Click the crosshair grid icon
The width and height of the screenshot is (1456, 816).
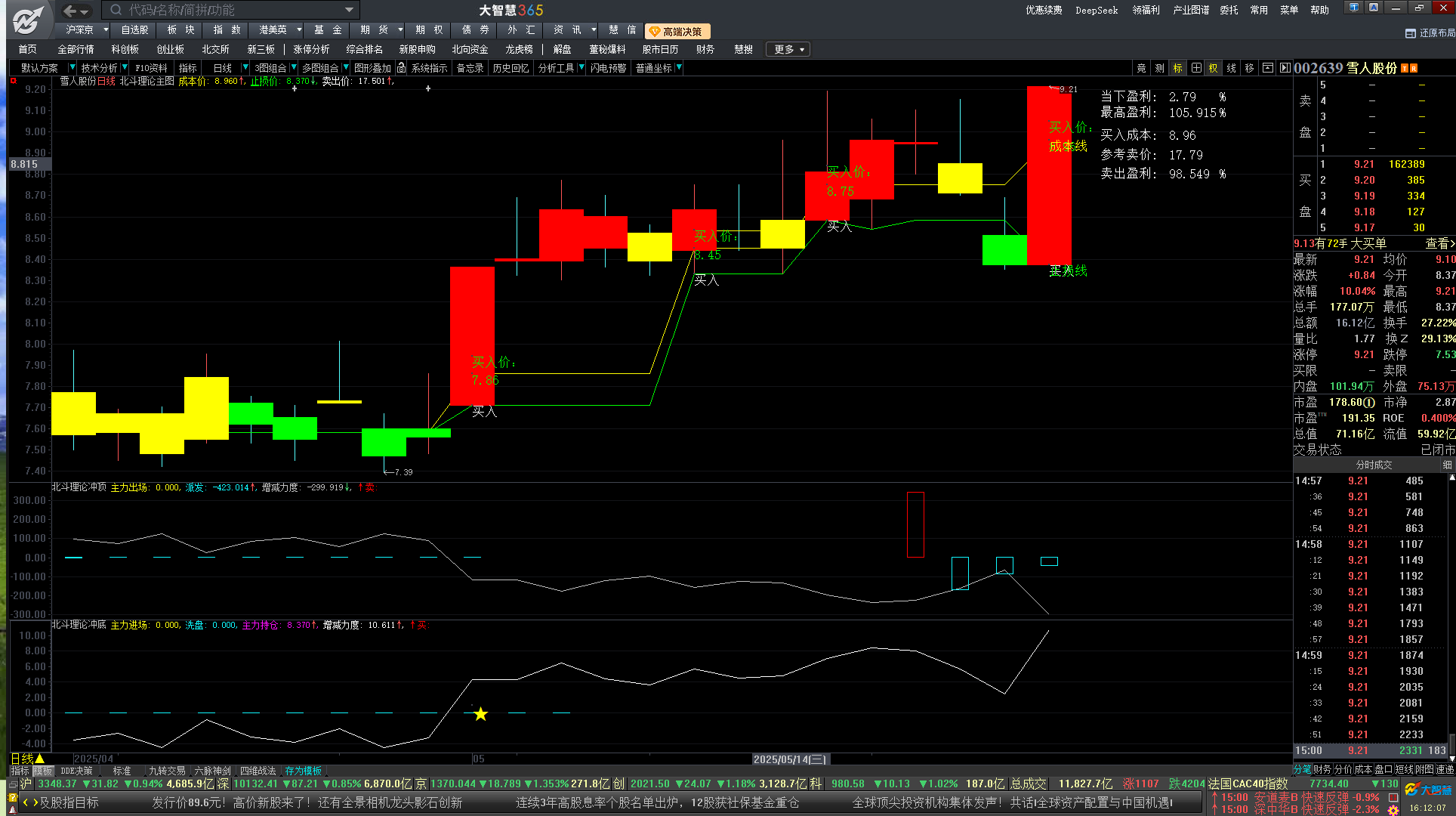click(x=1196, y=68)
